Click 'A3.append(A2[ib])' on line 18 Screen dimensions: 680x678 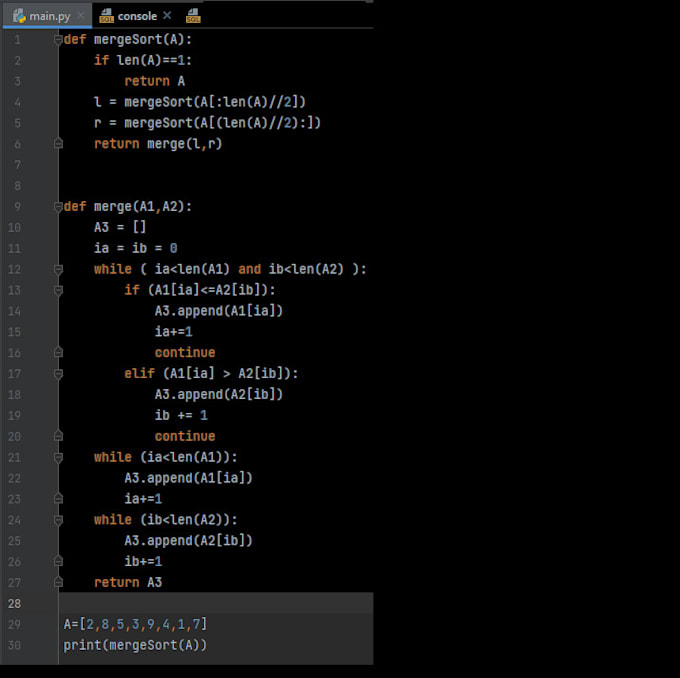click(x=219, y=394)
